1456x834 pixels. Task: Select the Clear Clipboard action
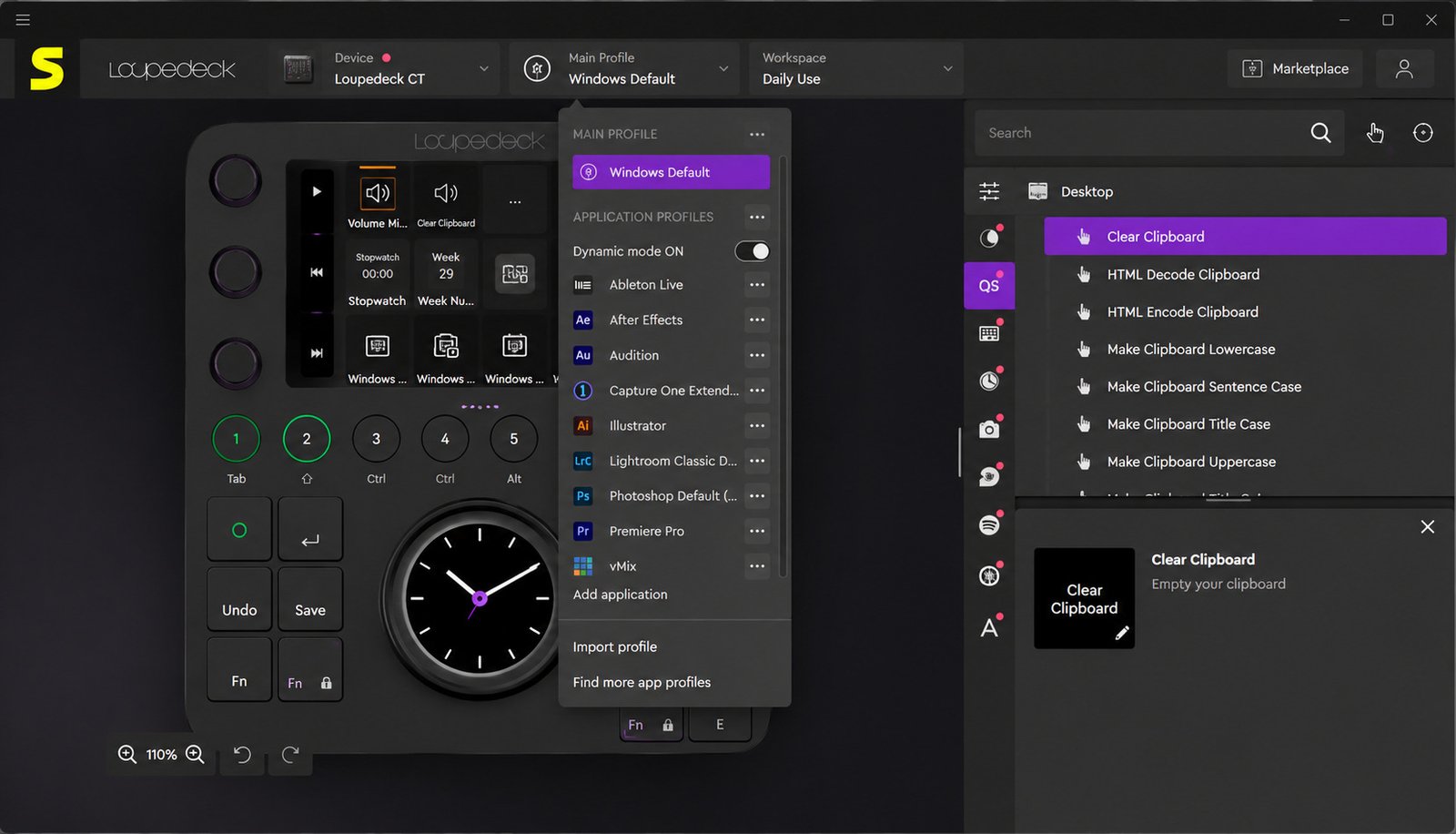point(1245,237)
